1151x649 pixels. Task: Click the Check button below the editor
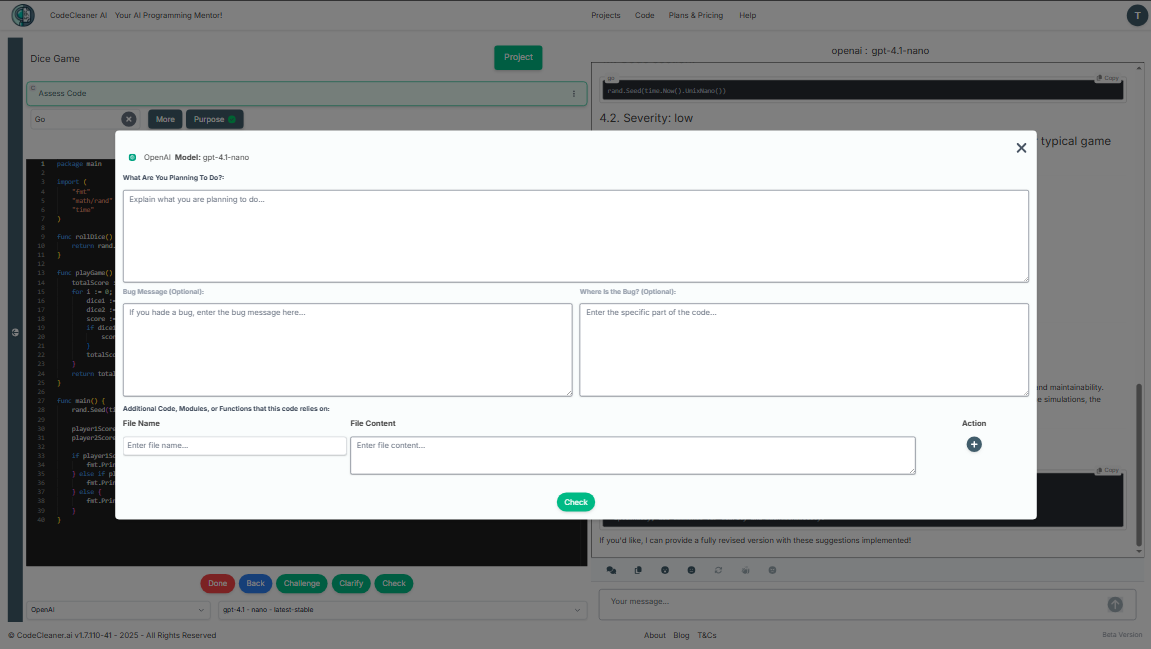click(393, 584)
